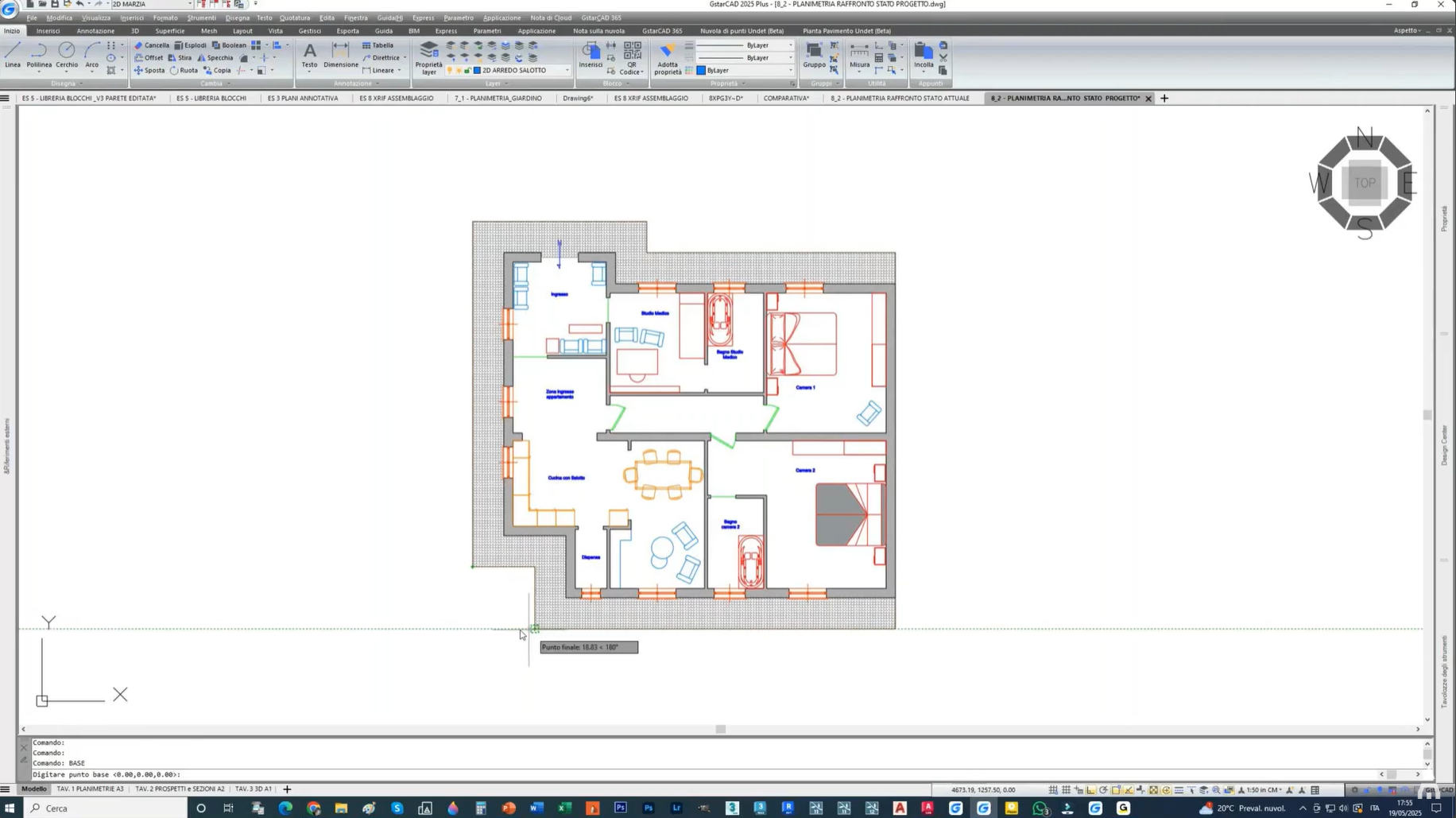
Task: Click the QR Codice icon
Action: (632, 57)
